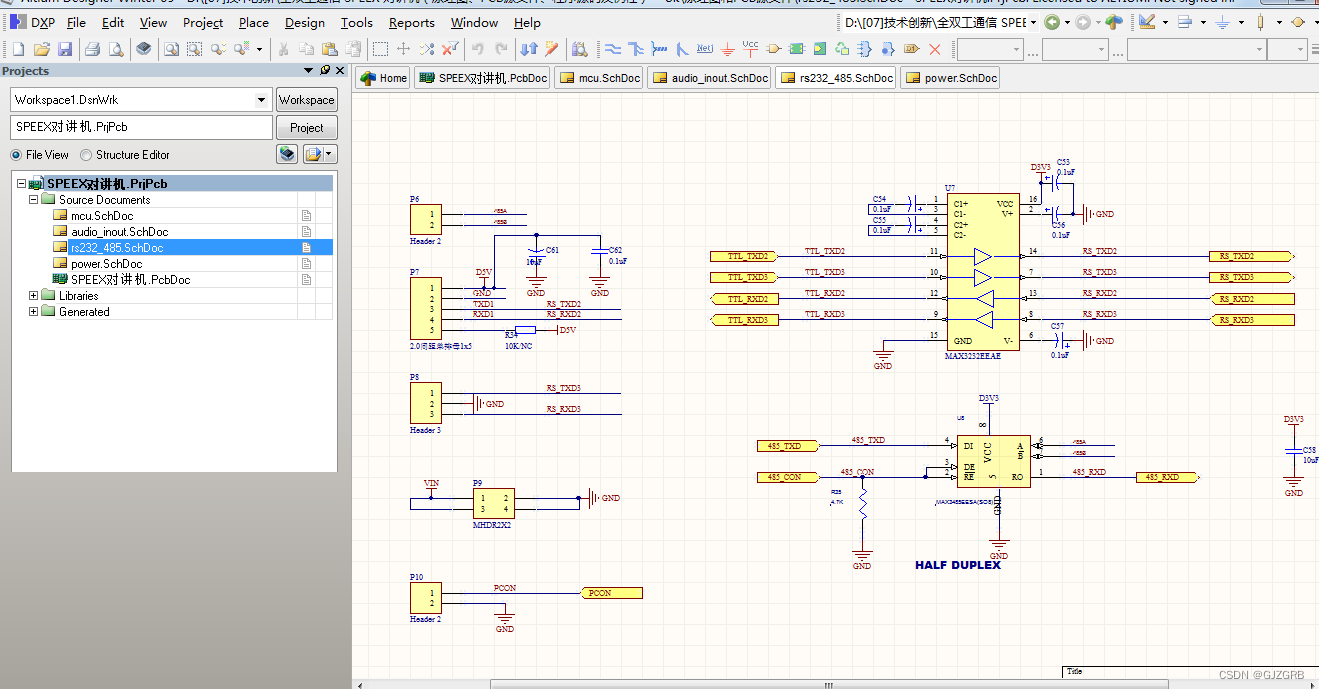Click the Save document toolbar icon
This screenshot has height=689, width=1319.
click(x=65, y=49)
